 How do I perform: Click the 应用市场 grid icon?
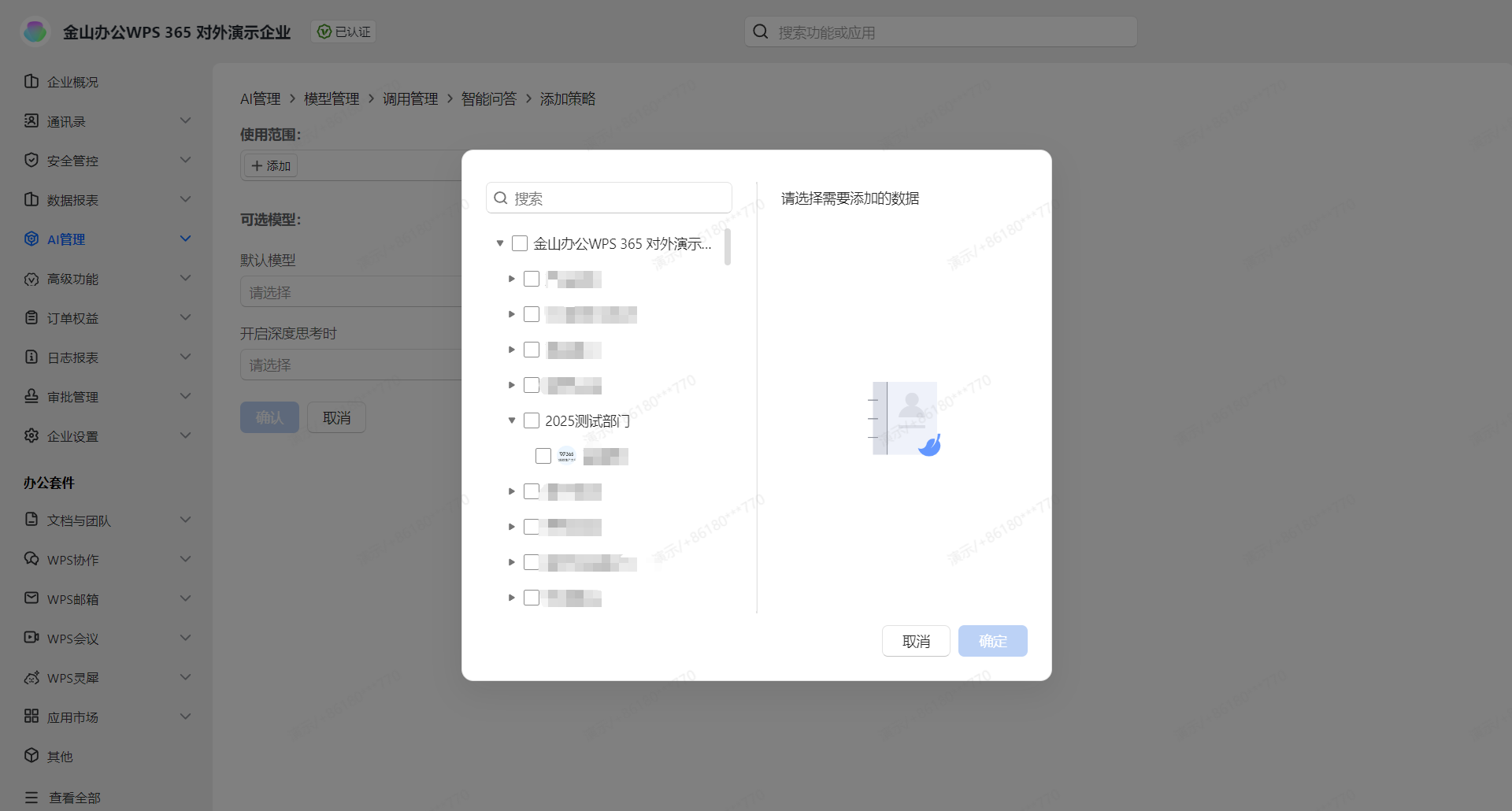pyautogui.click(x=31, y=717)
